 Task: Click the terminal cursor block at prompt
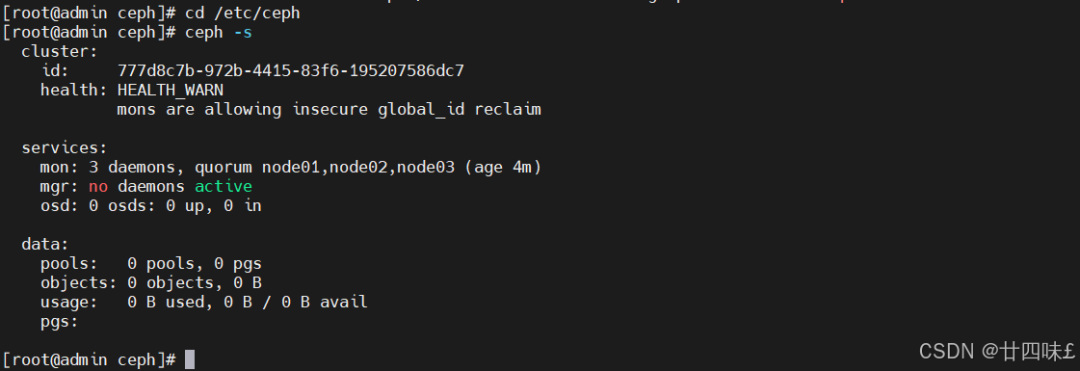pyautogui.click(x=190, y=359)
